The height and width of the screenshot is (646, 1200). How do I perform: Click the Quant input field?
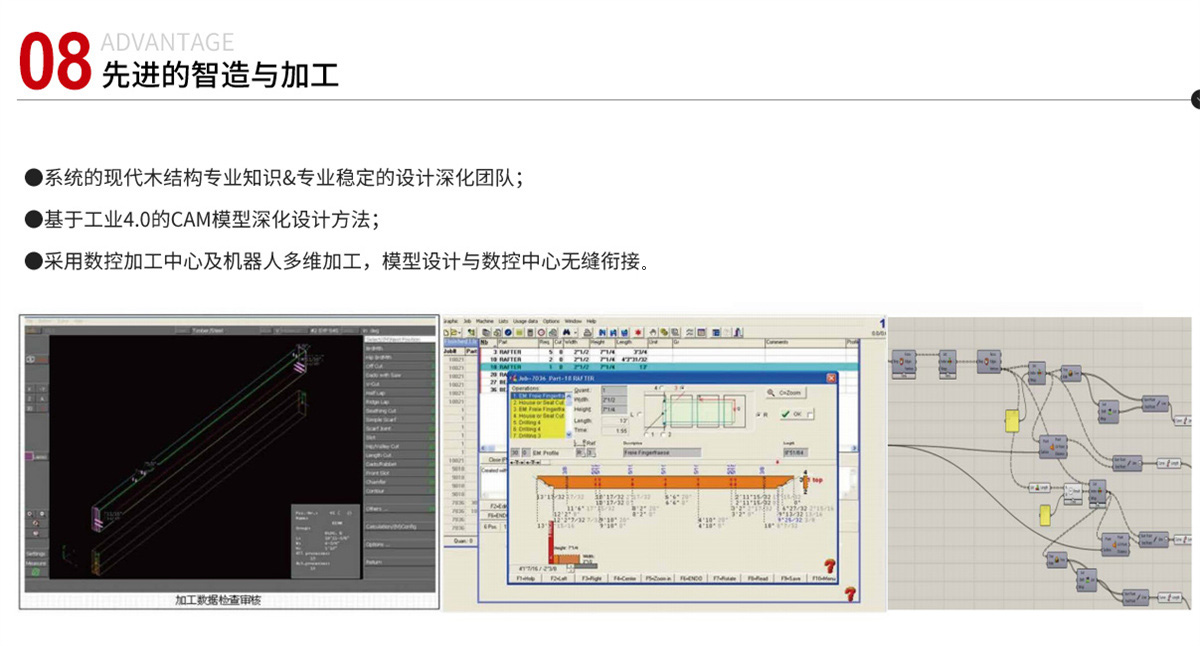pos(614,390)
